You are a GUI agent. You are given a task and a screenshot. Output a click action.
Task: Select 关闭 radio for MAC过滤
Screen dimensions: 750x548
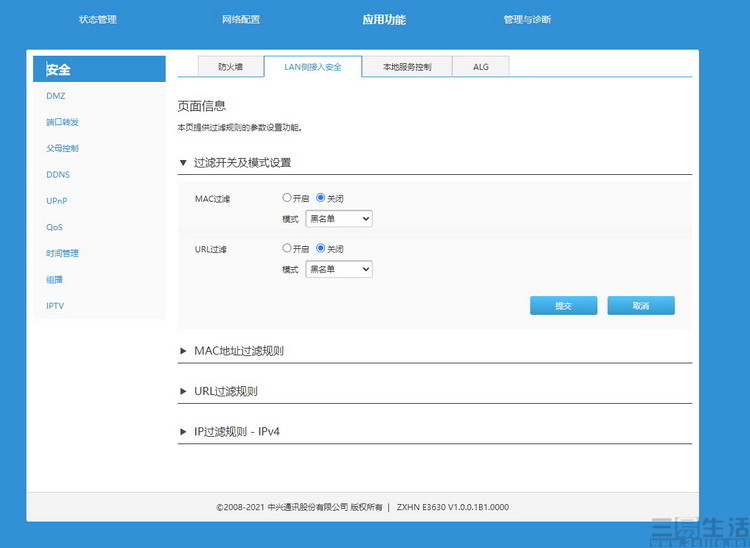[321, 198]
